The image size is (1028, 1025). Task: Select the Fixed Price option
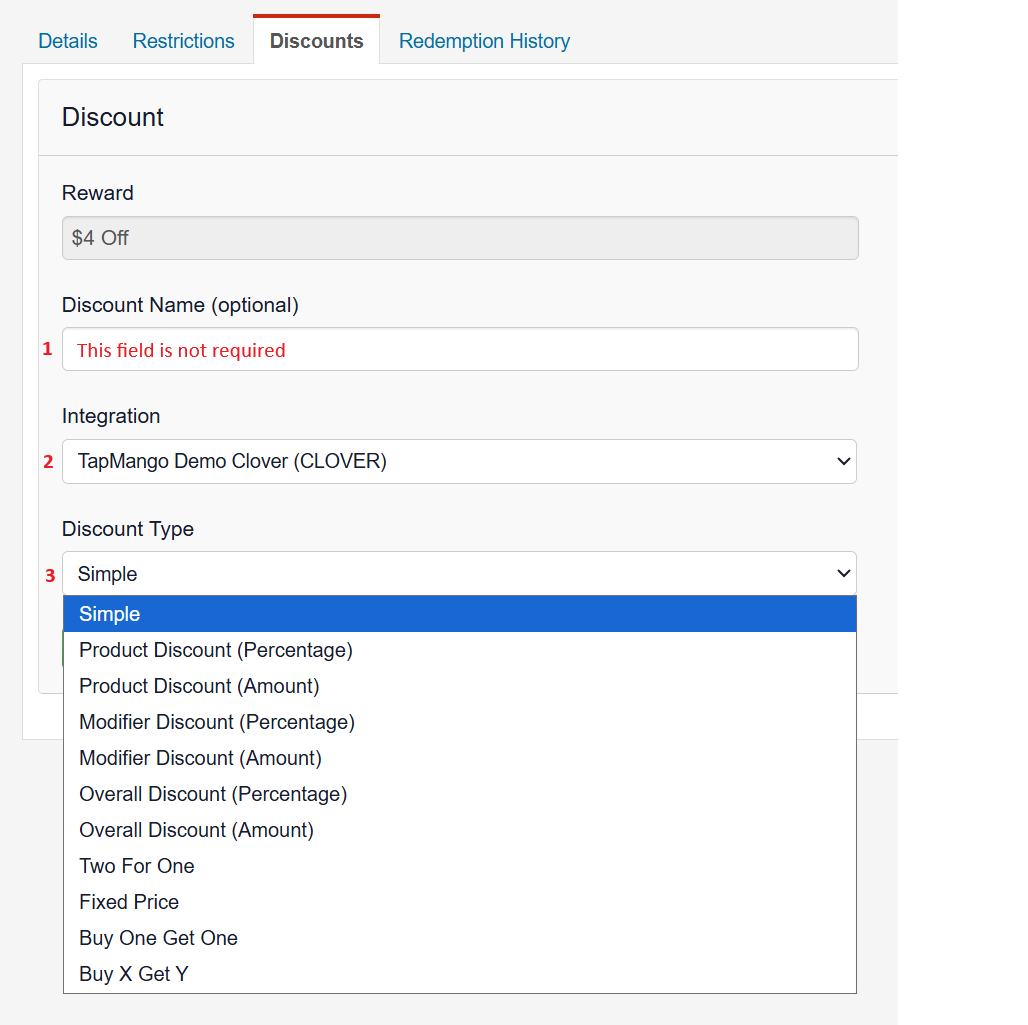tap(460, 902)
